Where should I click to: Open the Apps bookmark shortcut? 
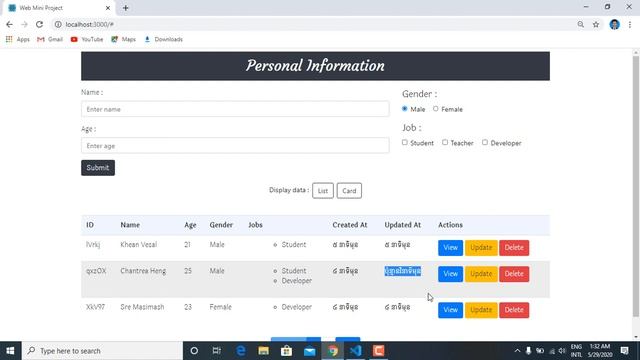[x=18, y=39]
